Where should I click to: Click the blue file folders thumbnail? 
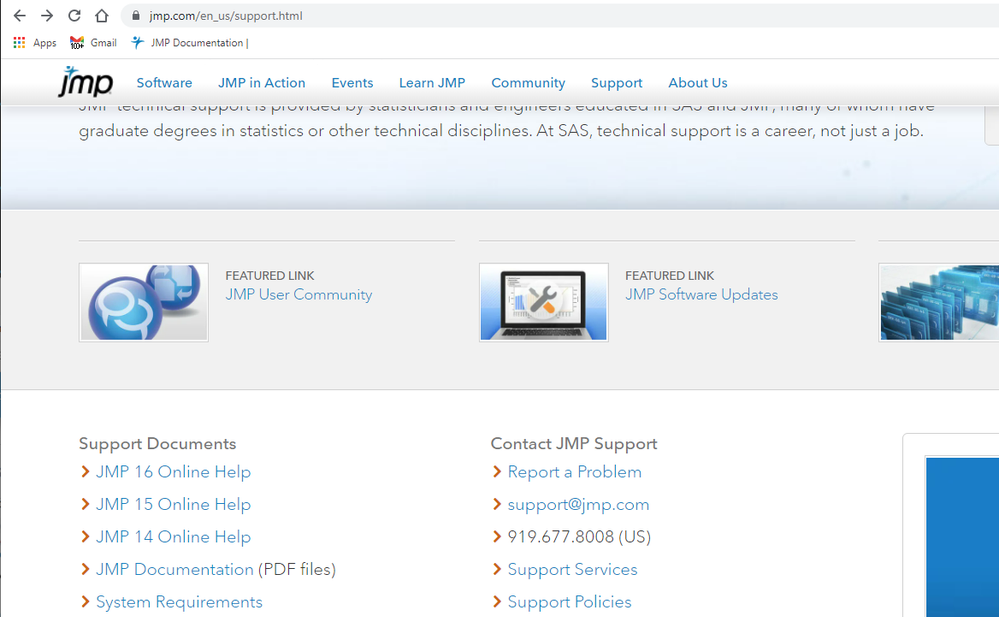click(939, 302)
